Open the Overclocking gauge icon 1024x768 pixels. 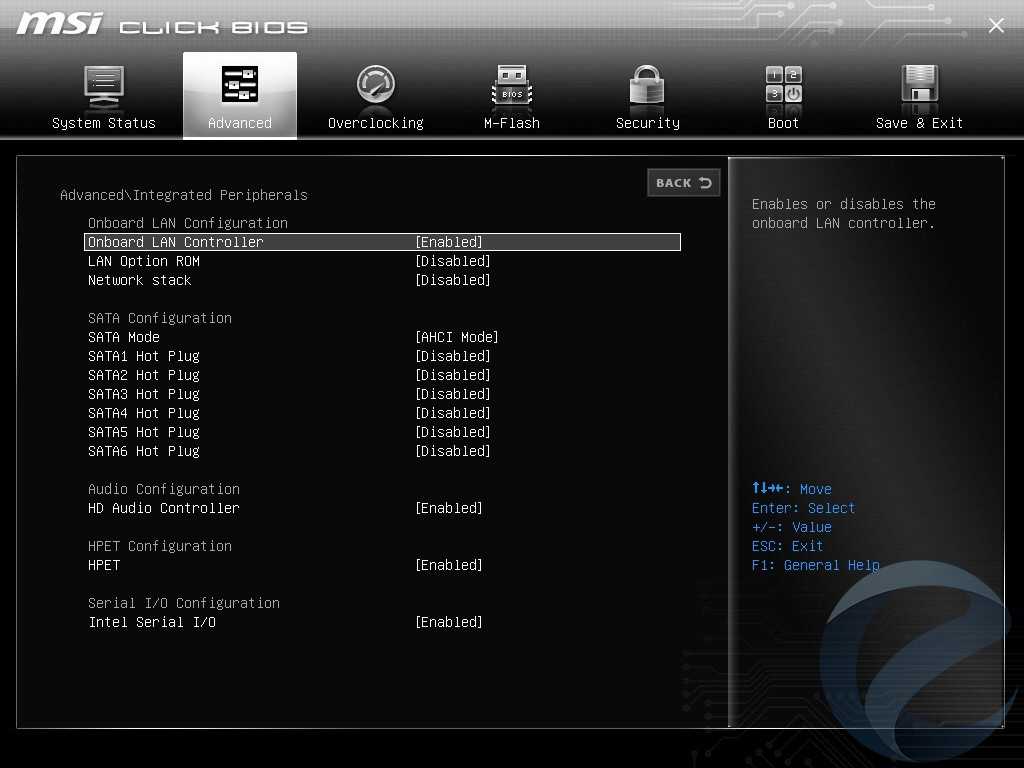pyautogui.click(x=376, y=86)
